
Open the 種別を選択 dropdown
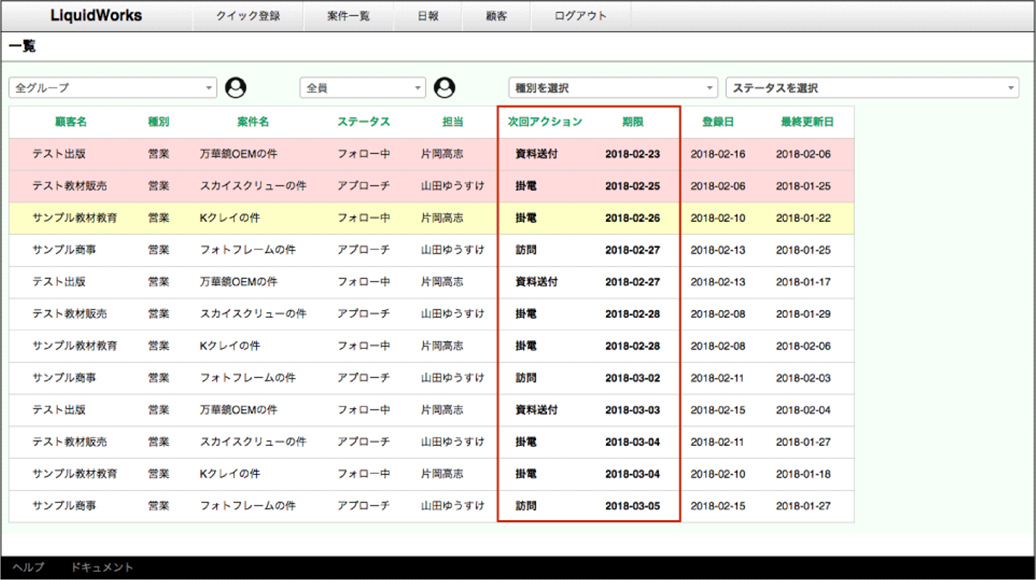(610, 87)
